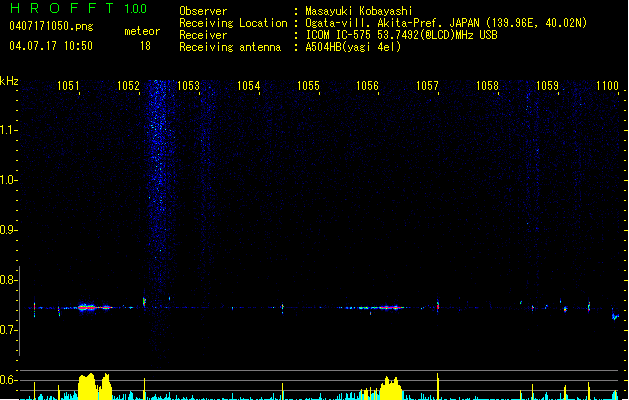The image size is (629, 400).
Task: Click the 1052 time axis marker
Action: pyautogui.click(x=128, y=85)
